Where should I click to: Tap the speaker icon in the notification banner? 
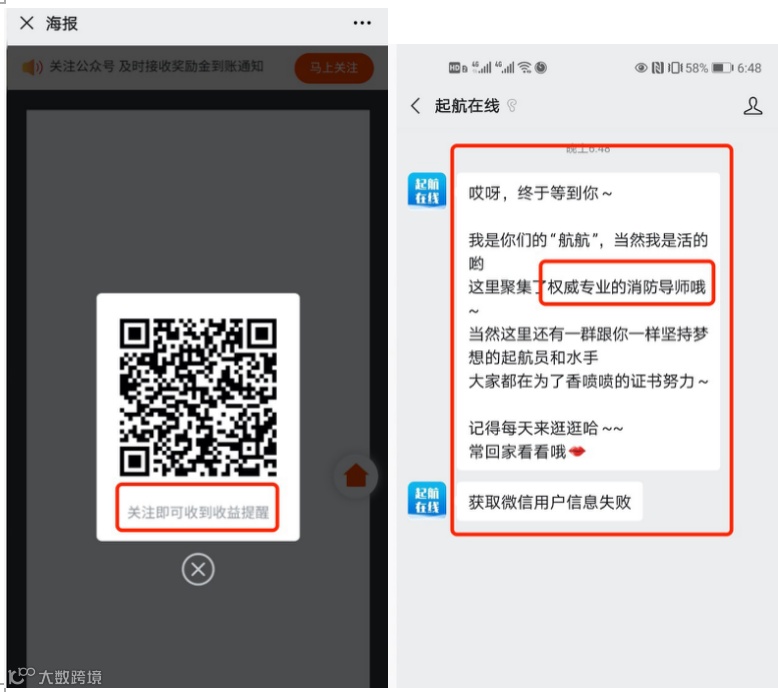click(33, 66)
